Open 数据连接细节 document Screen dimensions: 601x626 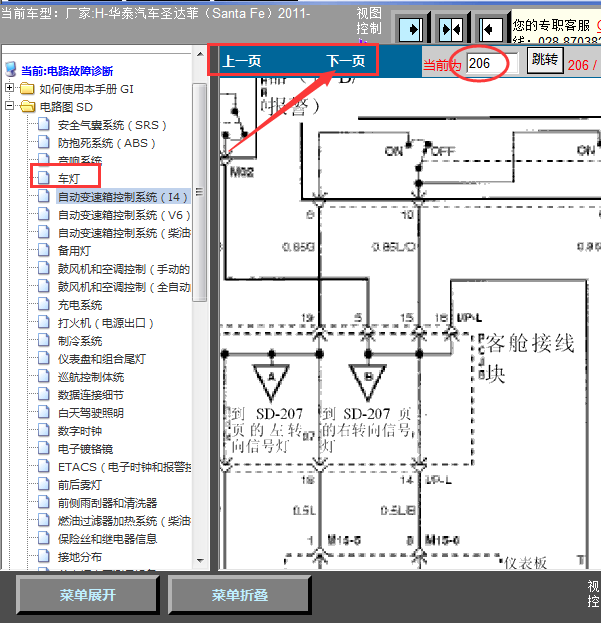click(91, 395)
